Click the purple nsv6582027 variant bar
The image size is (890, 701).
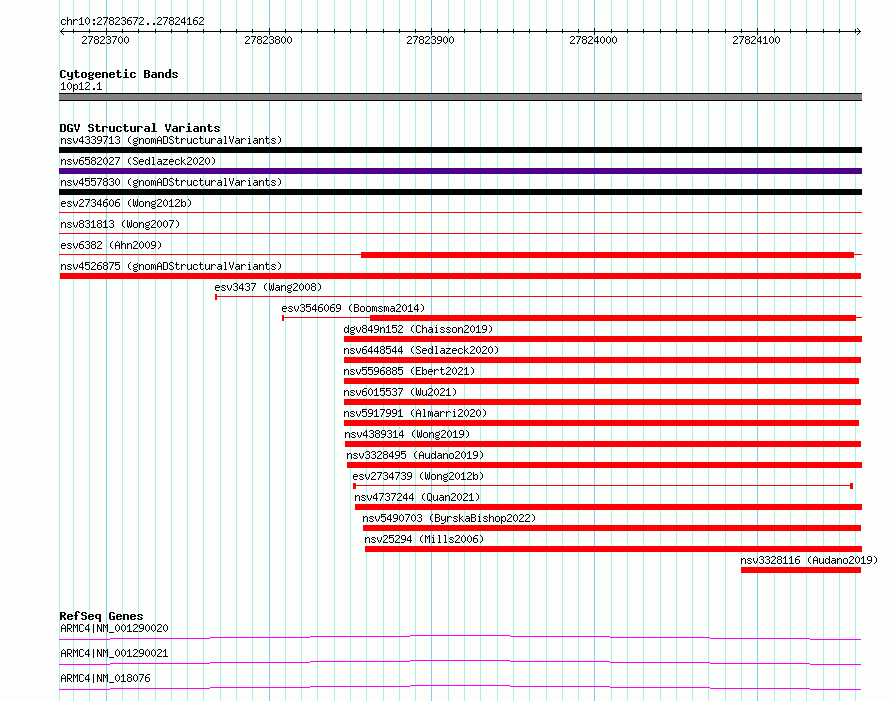[x=460, y=171]
